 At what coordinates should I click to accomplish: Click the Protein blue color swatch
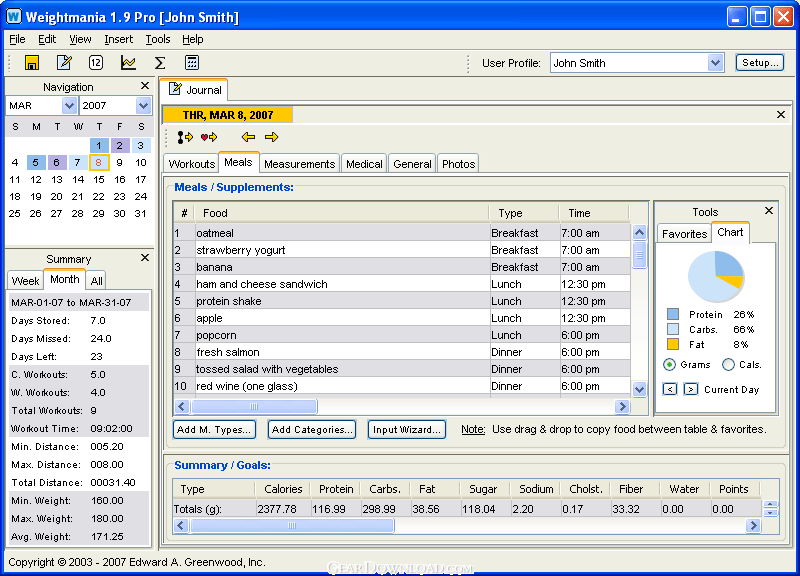pos(673,314)
